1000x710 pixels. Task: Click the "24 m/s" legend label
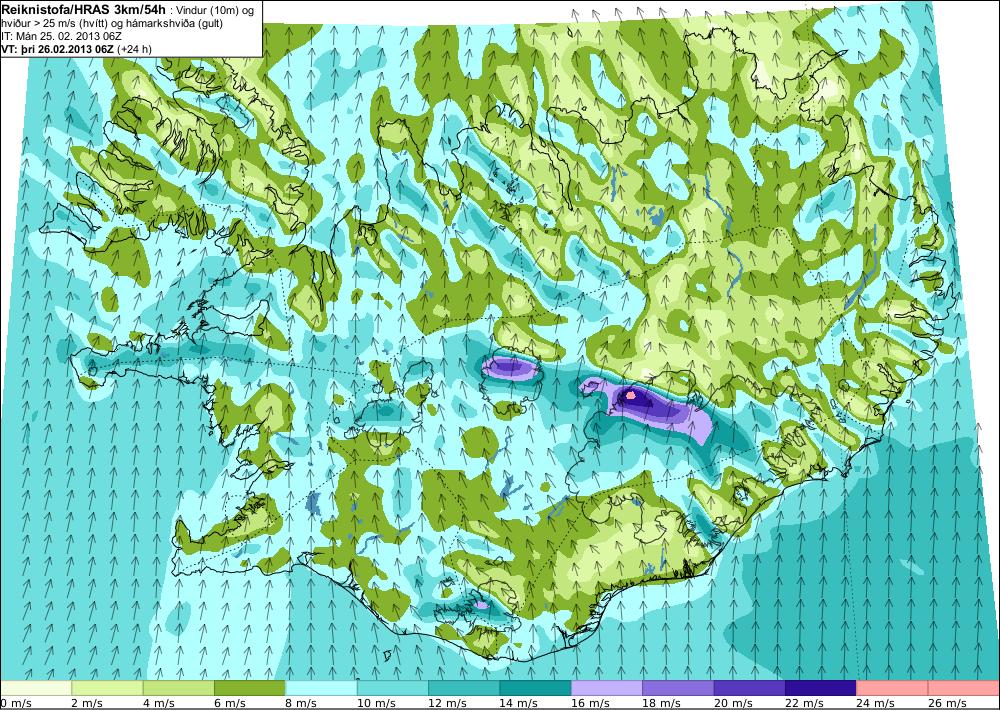(x=876, y=703)
